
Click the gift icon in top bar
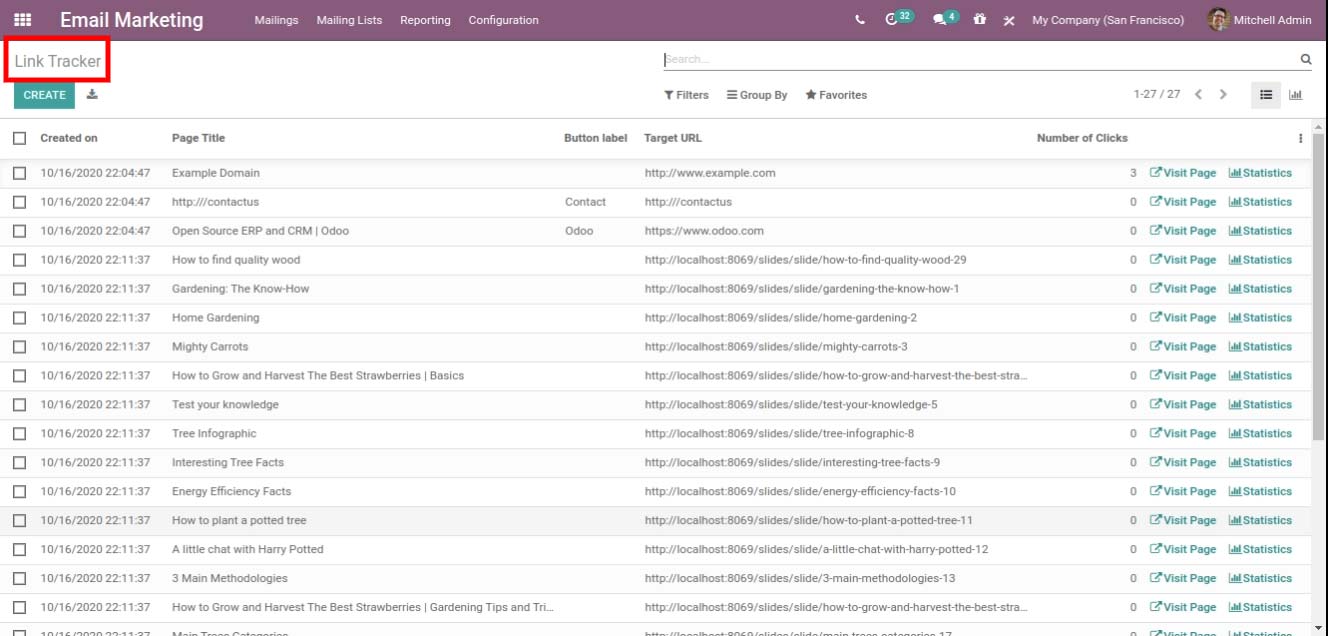980,20
